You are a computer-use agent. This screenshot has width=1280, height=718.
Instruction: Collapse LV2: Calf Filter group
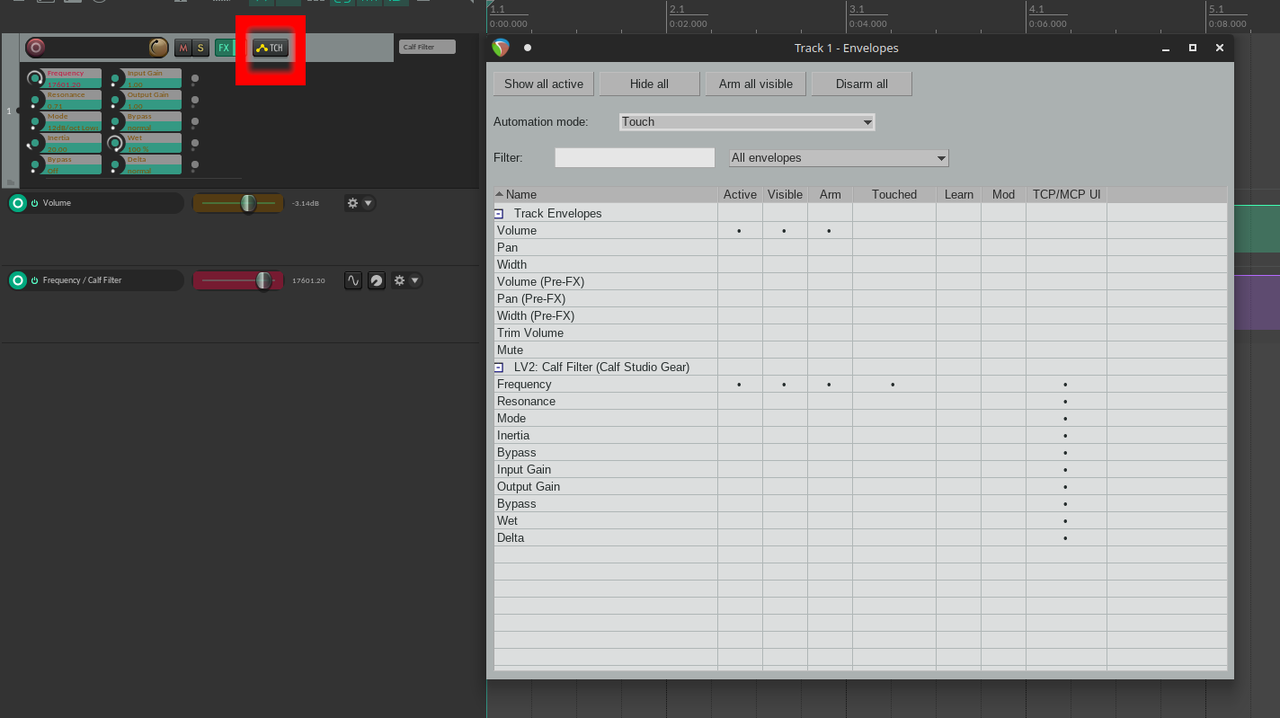(498, 367)
